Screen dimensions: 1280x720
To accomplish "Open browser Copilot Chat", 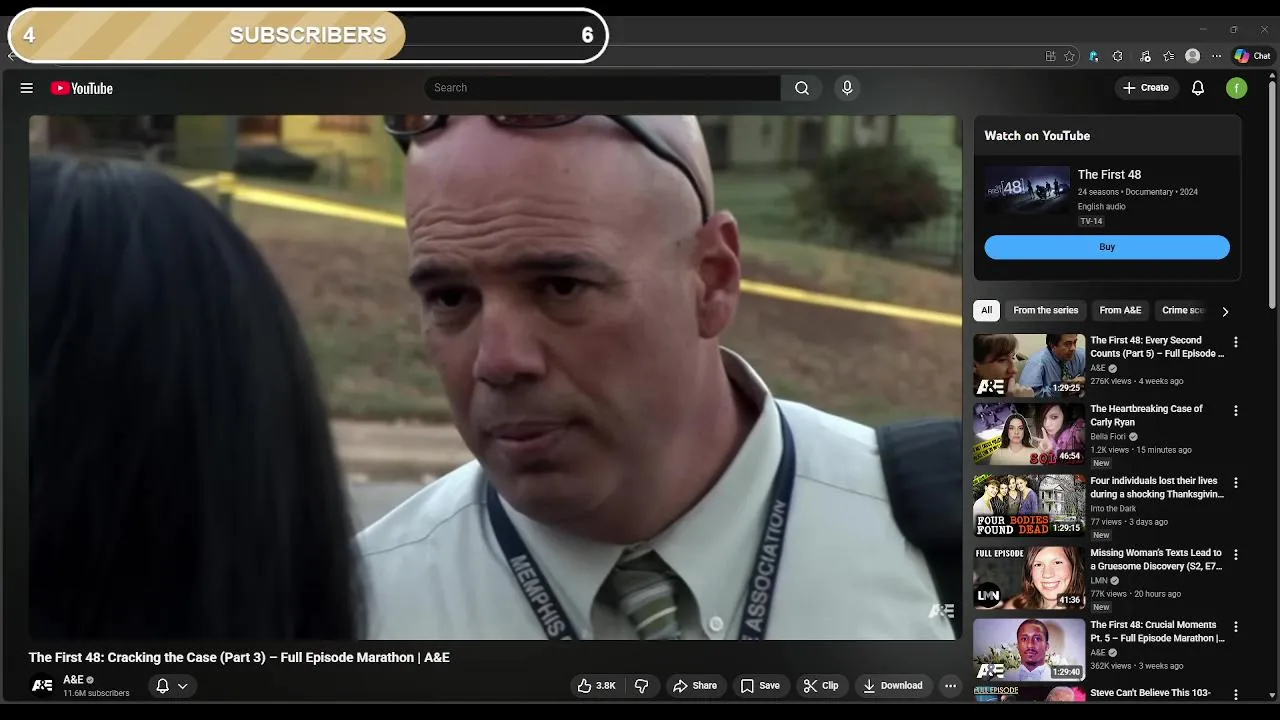I will point(1252,56).
